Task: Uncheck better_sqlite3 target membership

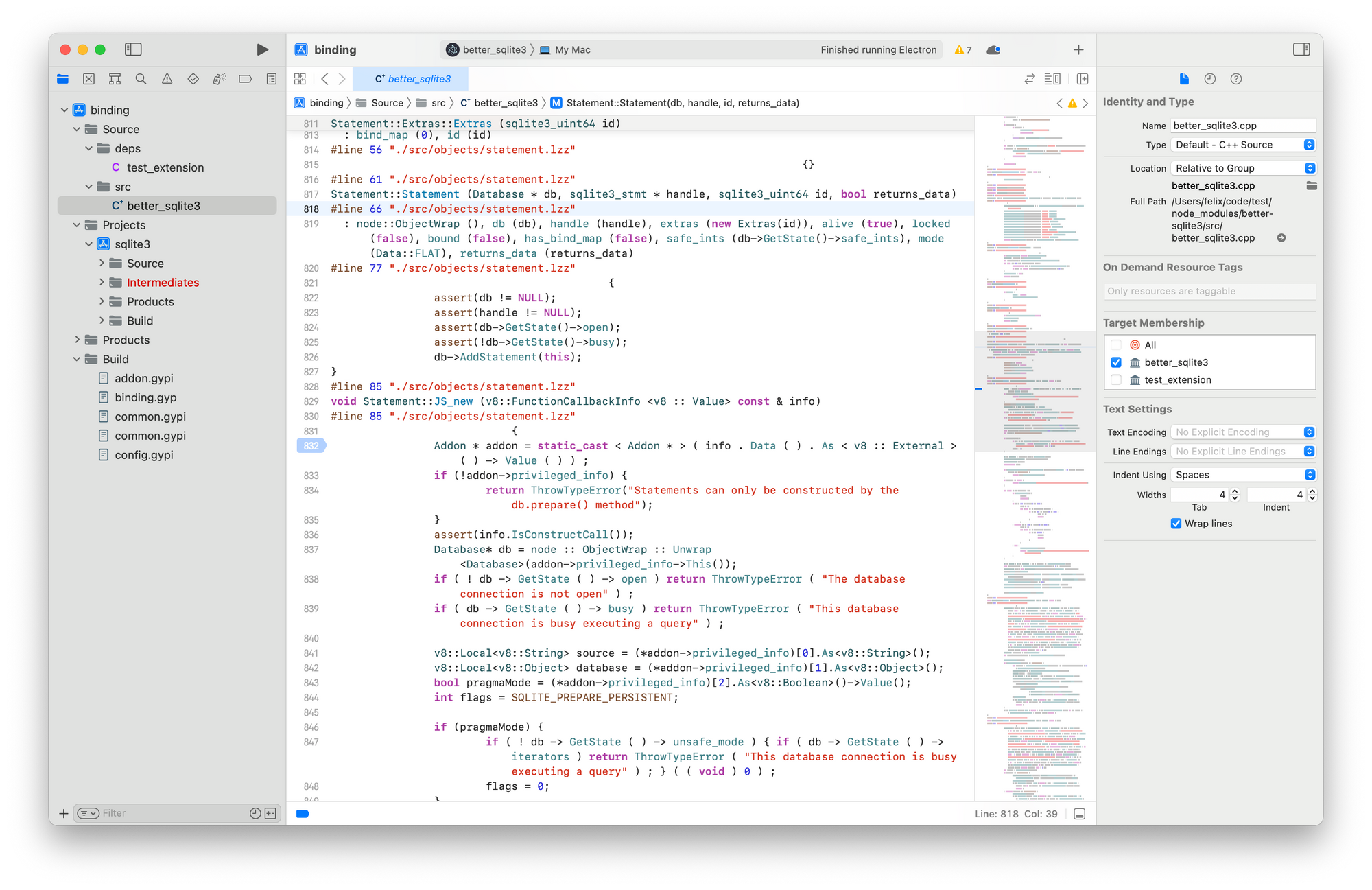Action: 1116,362
